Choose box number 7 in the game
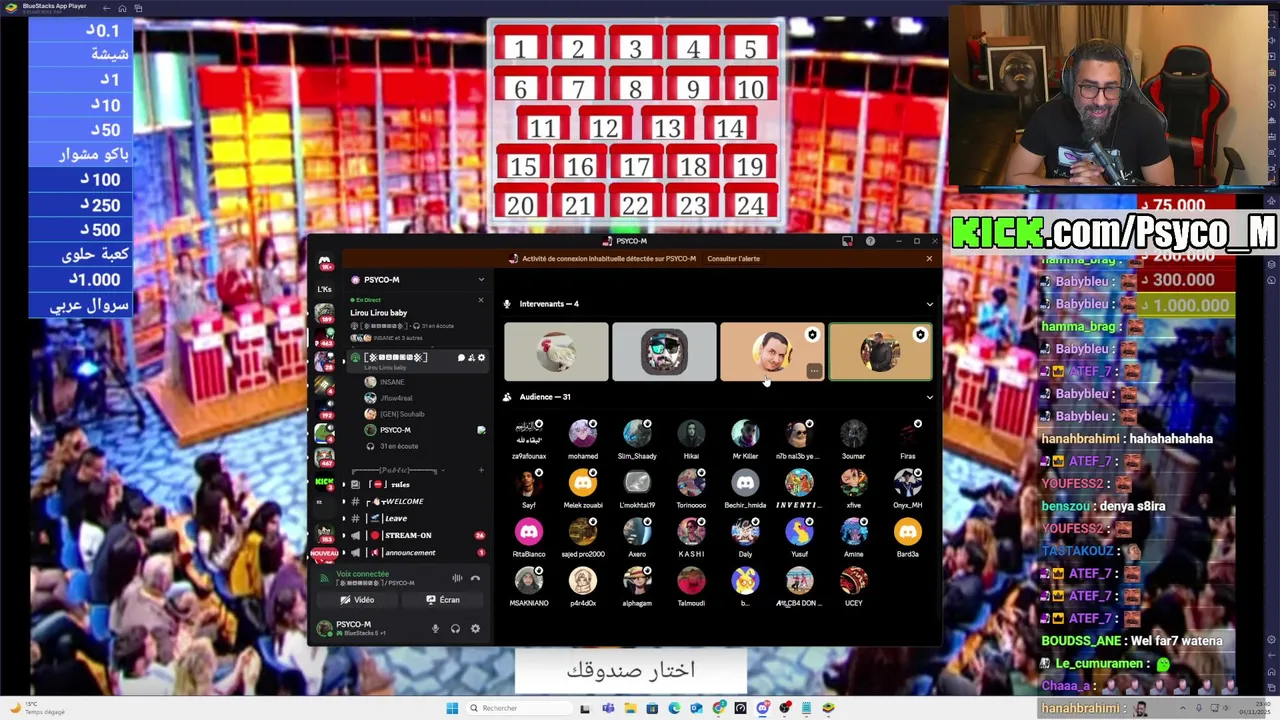 click(578, 87)
